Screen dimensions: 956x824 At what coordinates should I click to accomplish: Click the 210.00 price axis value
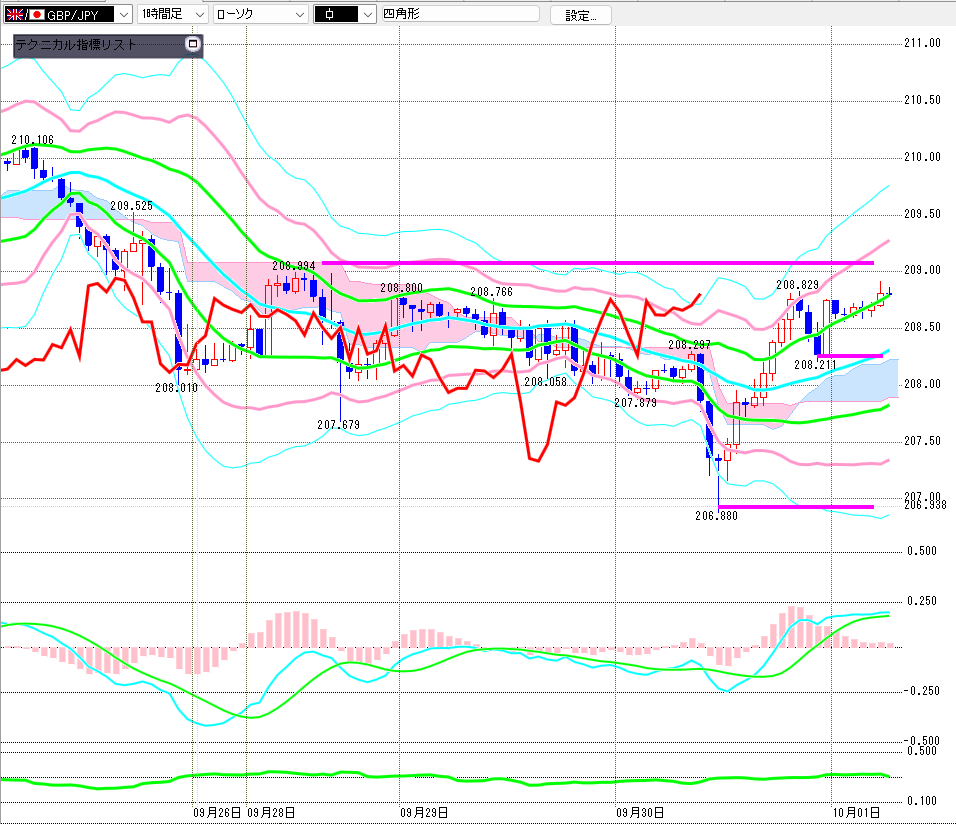(x=922, y=157)
